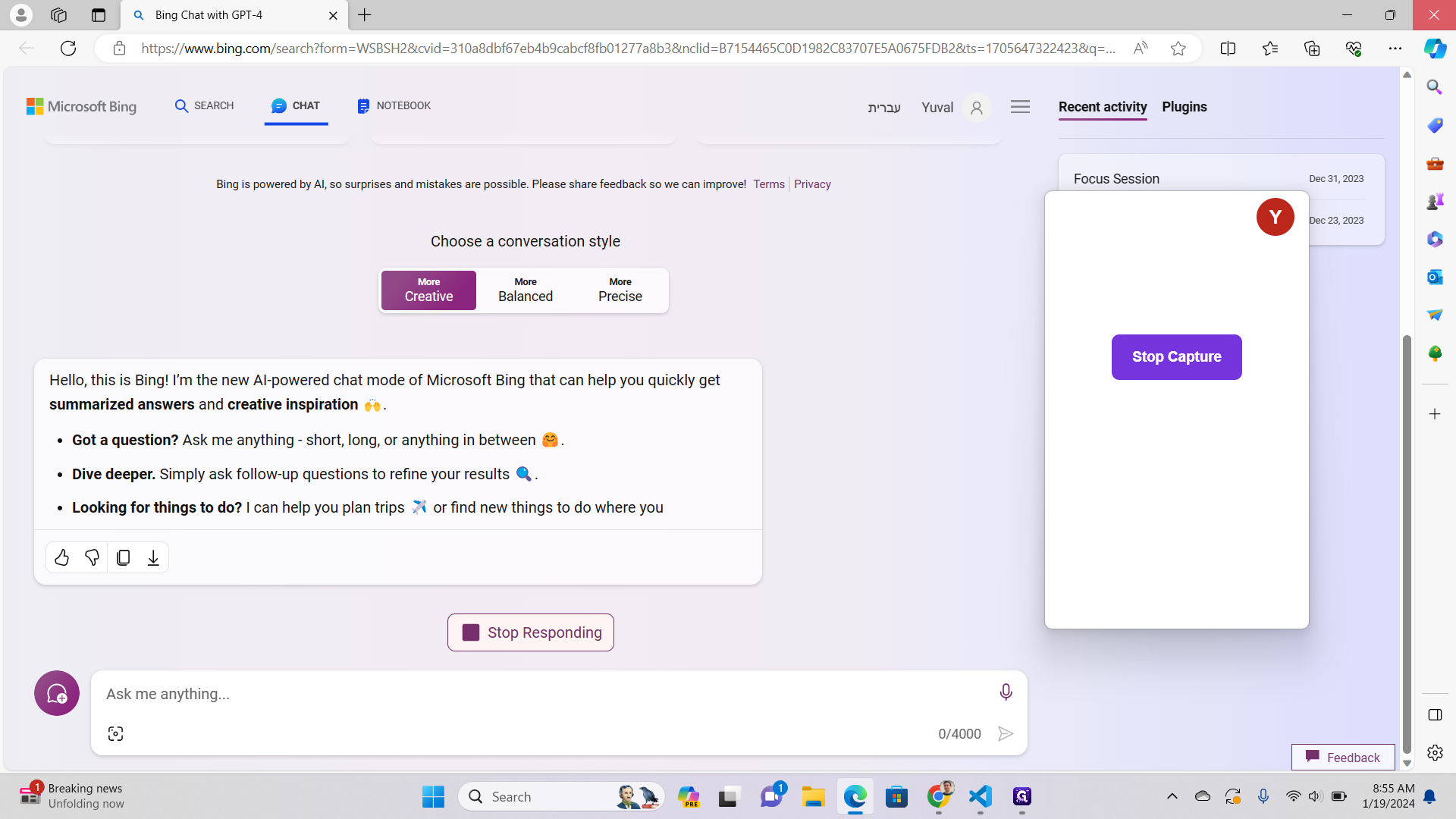Open Visual Studio Code from taskbar
The width and height of the screenshot is (1456, 819).
coord(980,796)
